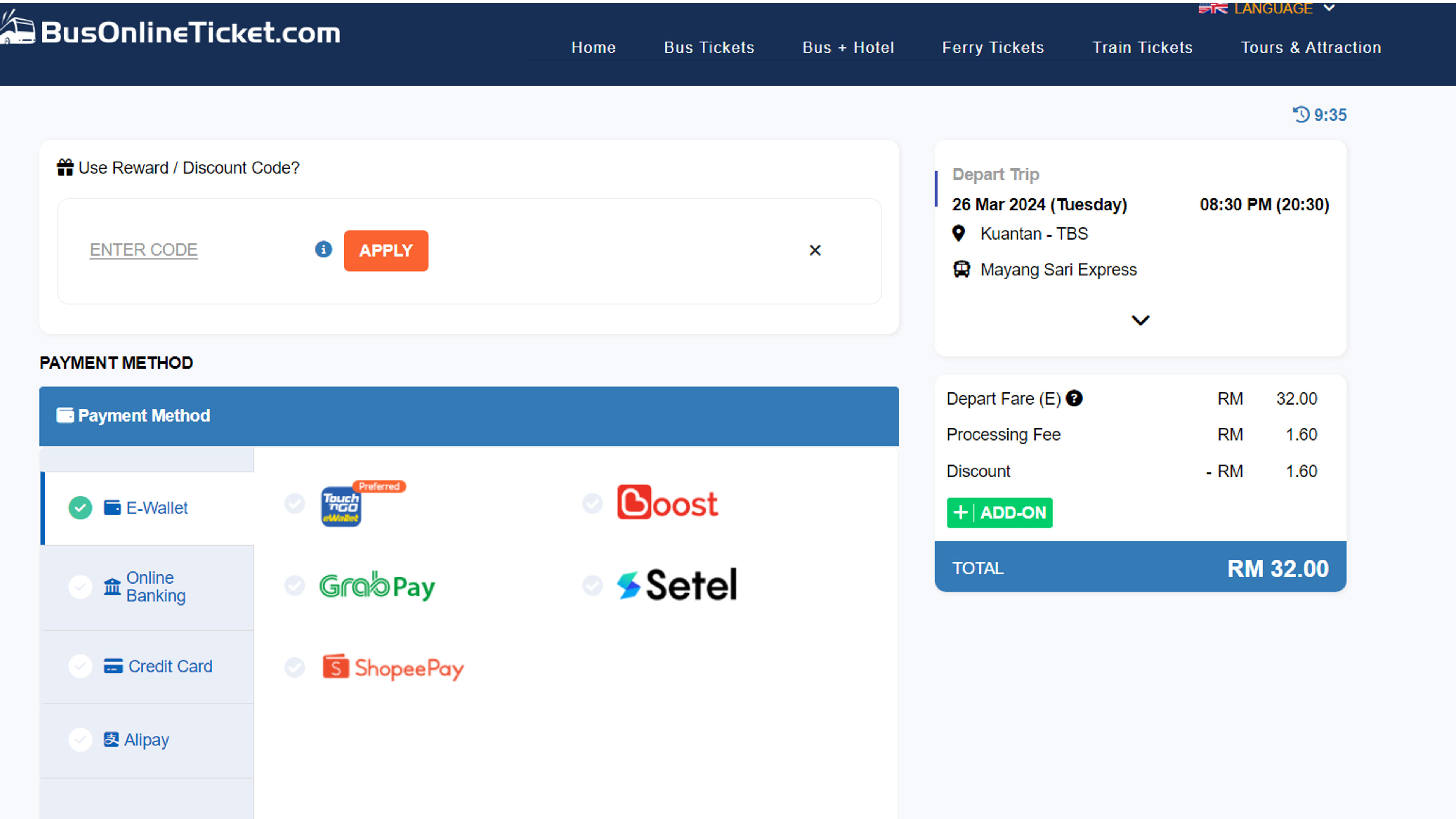Toggle the Online Banking check circle
Screen dimensions: 1456x819
point(80,587)
